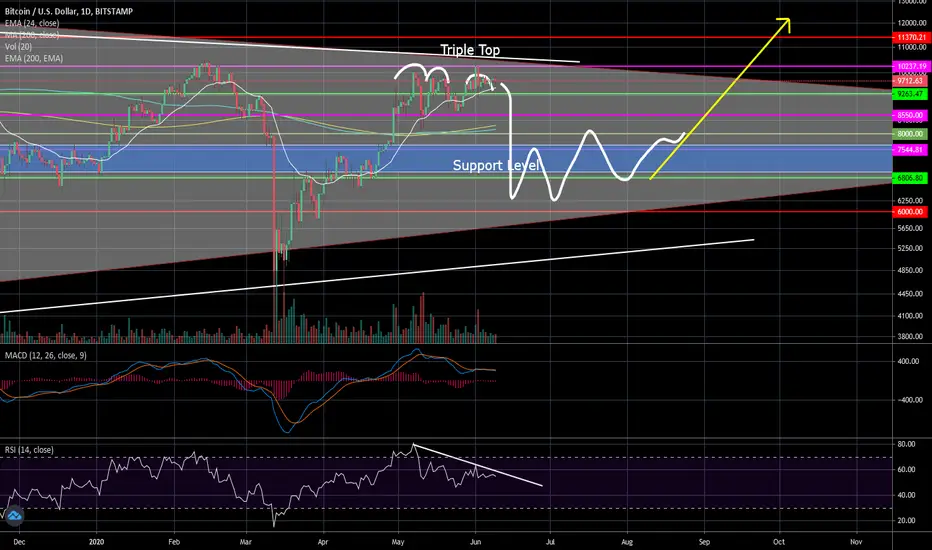Select the magenta 7544.81 price label
This screenshot has height=550, width=932.
[x=910, y=150]
